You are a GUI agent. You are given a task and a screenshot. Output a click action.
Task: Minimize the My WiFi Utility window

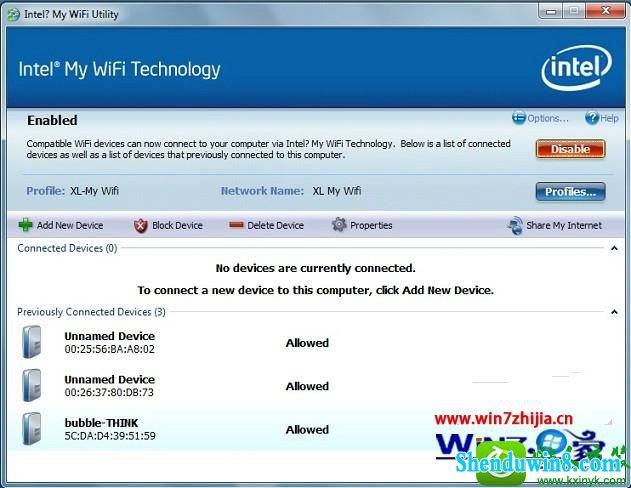pos(551,11)
